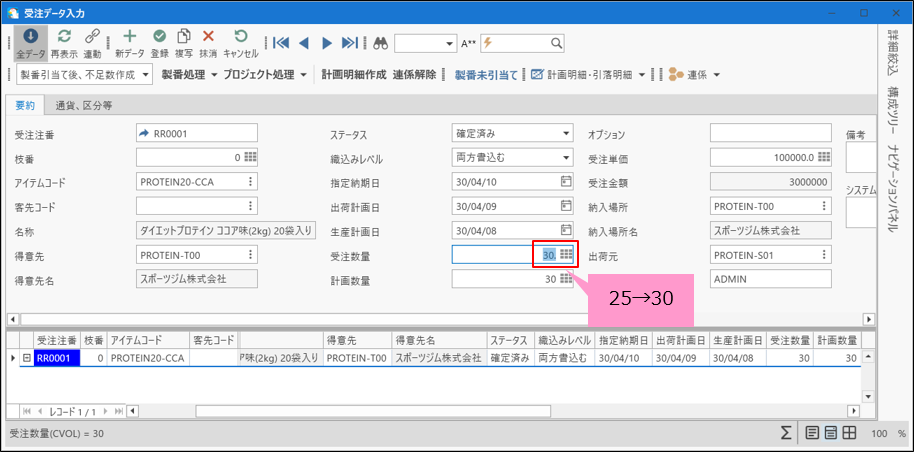Open the ステータス combo box

tap(565, 133)
